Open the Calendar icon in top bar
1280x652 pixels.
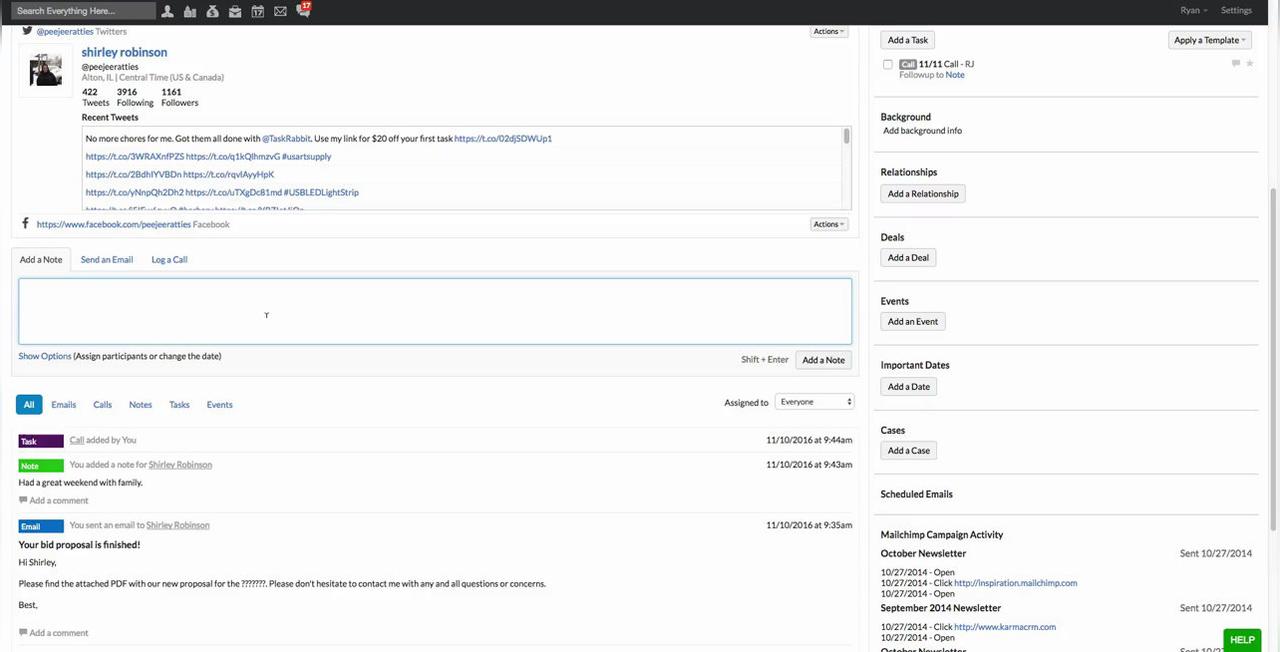pyautogui.click(x=257, y=11)
